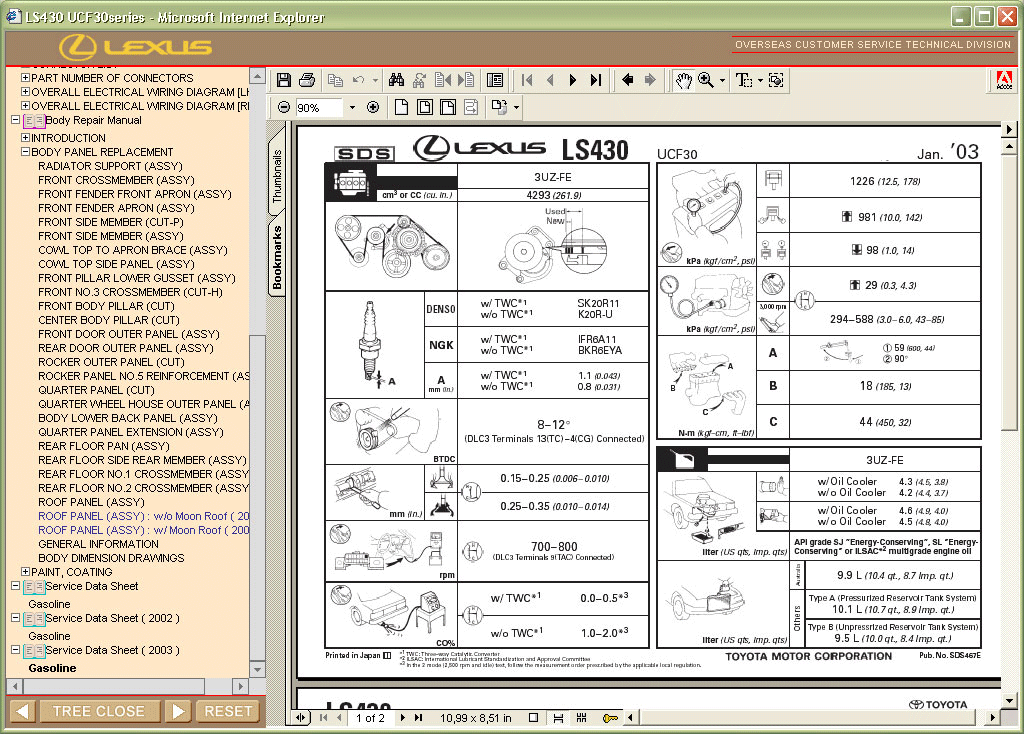The width and height of the screenshot is (1024, 734).
Task: Click the book icon beside Body Repair Manual
Action: coord(34,121)
